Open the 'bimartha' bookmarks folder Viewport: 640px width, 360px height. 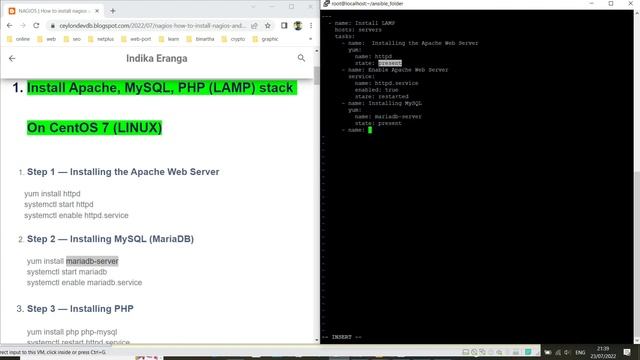pyautogui.click(x=200, y=39)
